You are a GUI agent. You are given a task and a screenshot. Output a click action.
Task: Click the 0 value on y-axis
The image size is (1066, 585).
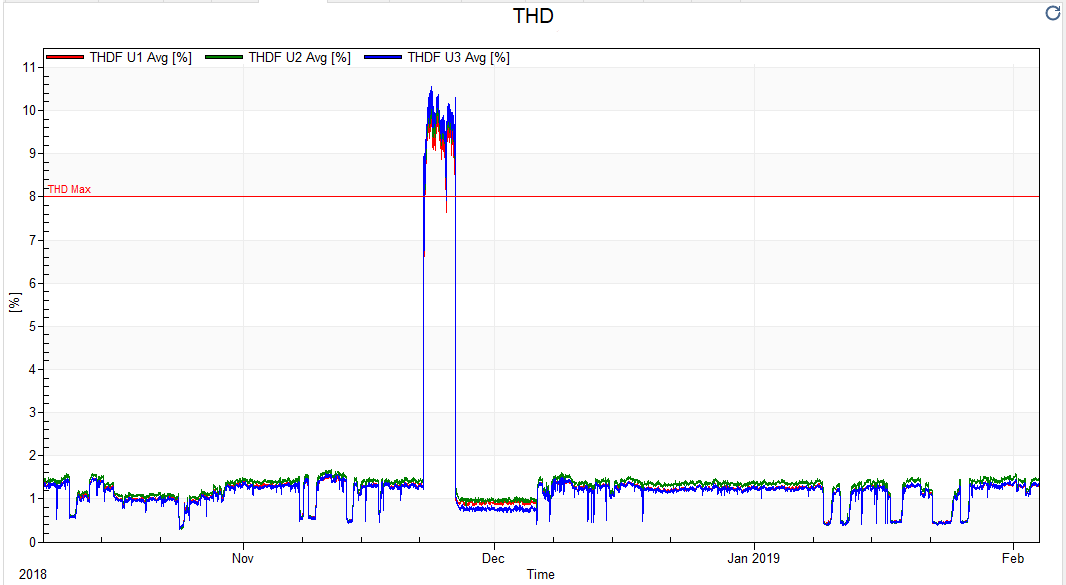coord(33,542)
